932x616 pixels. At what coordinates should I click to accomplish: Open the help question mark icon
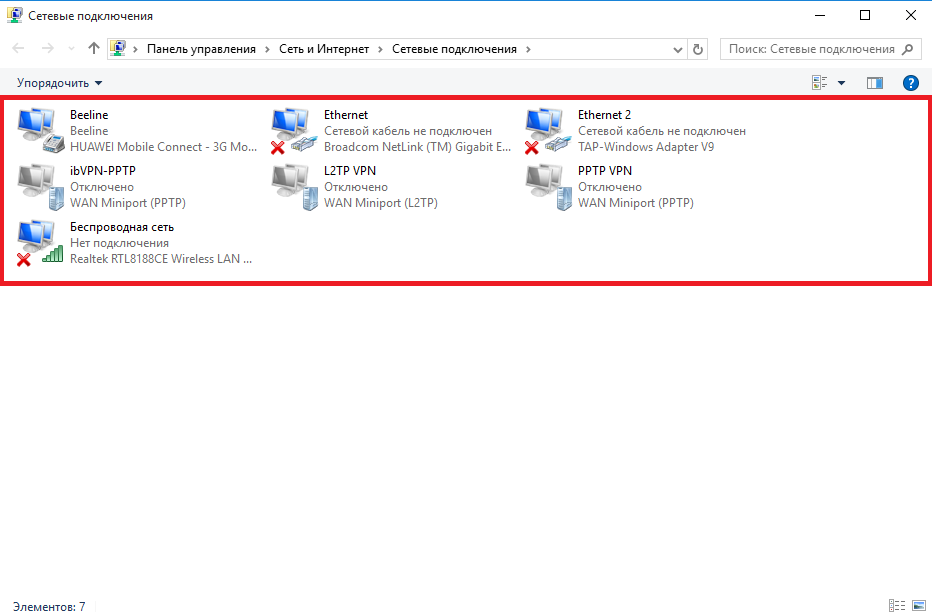tap(910, 83)
